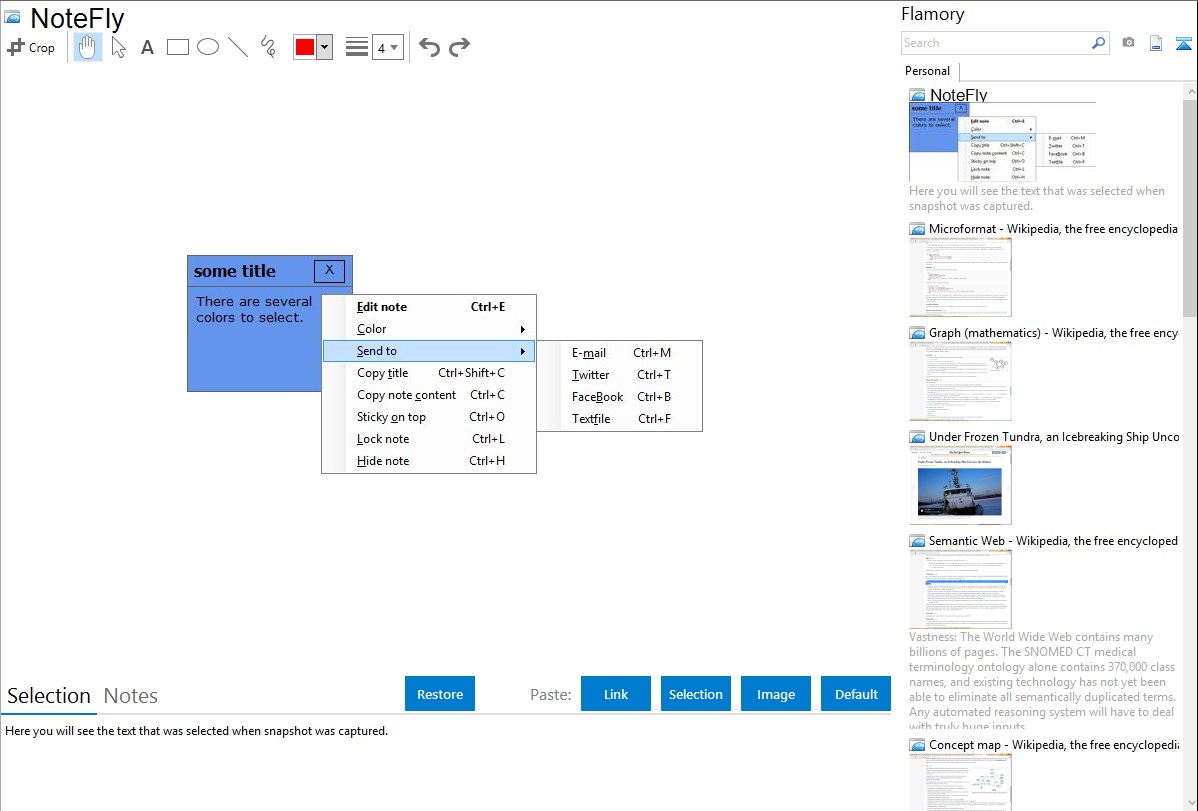Image resolution: width=1198 pixels, height=811 pixels.
Task: Paste as Link button
Action: point(616,694)
